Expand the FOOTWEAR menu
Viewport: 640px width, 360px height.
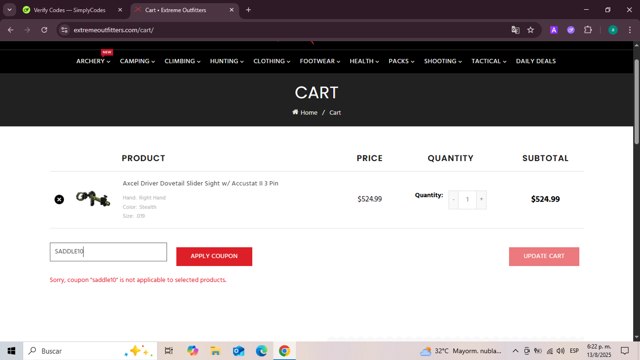click(320, 61)
